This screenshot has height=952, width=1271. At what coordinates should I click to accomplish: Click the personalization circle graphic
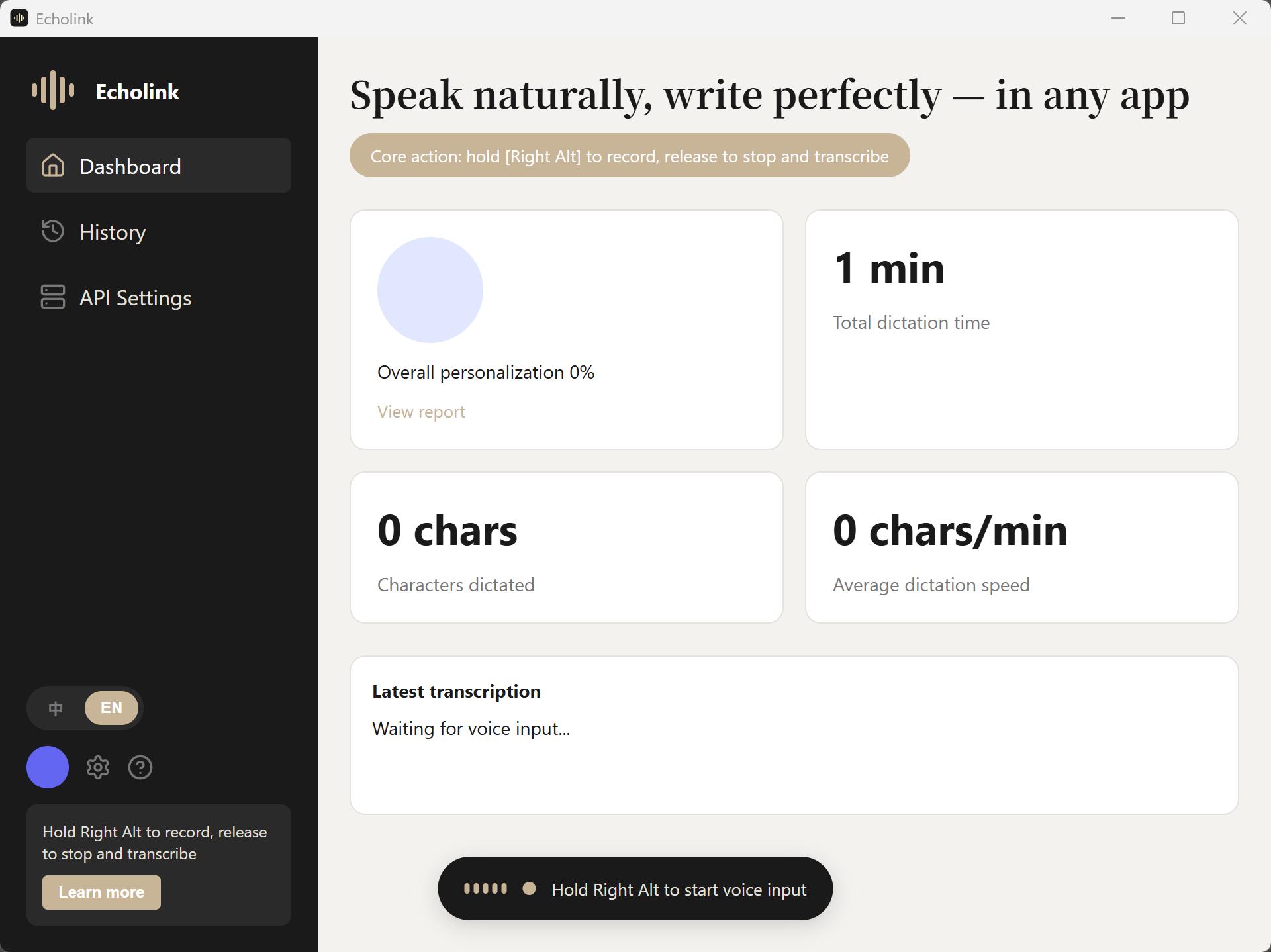tap(430, 290)
